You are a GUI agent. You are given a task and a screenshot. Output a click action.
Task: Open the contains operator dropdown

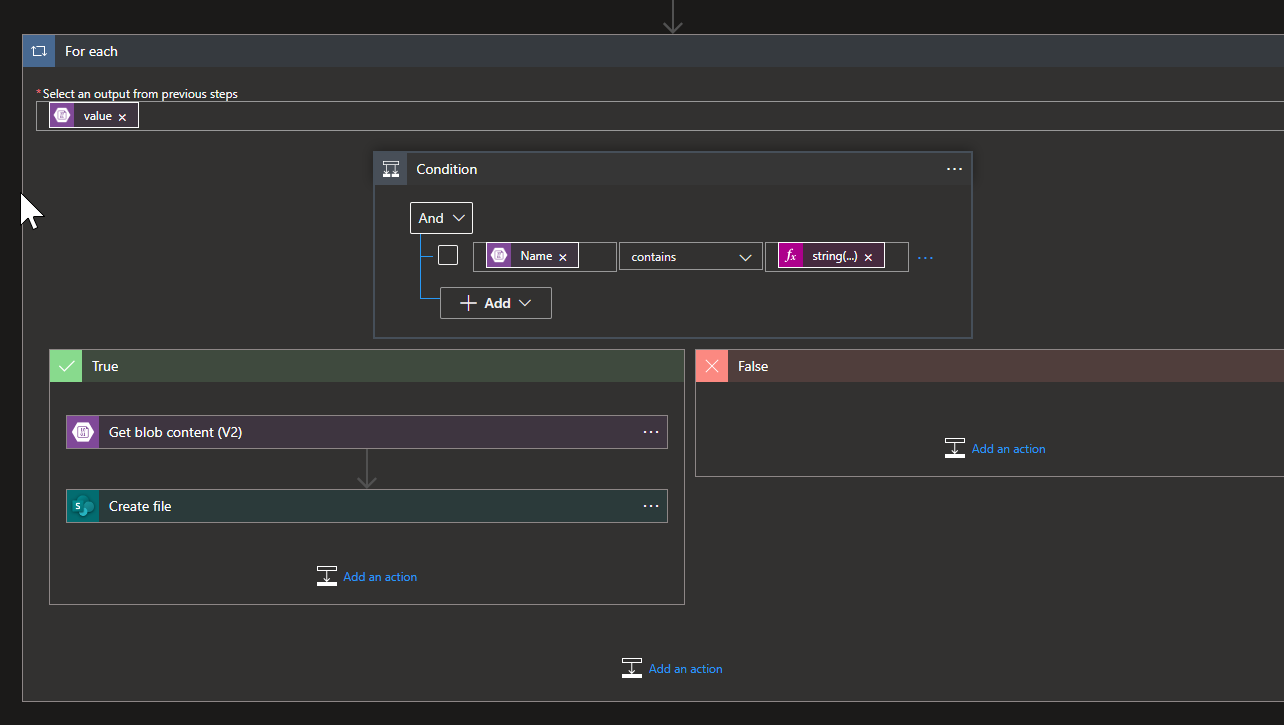pos(690,257)
